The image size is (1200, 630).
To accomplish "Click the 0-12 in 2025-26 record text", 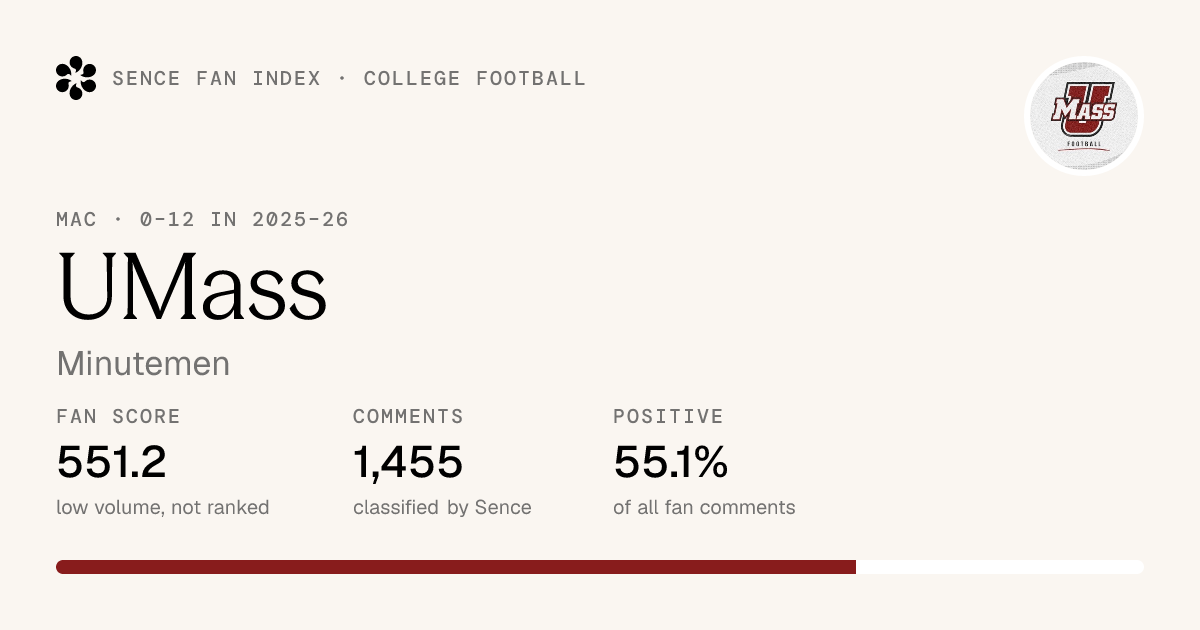I will click(243, 219).
